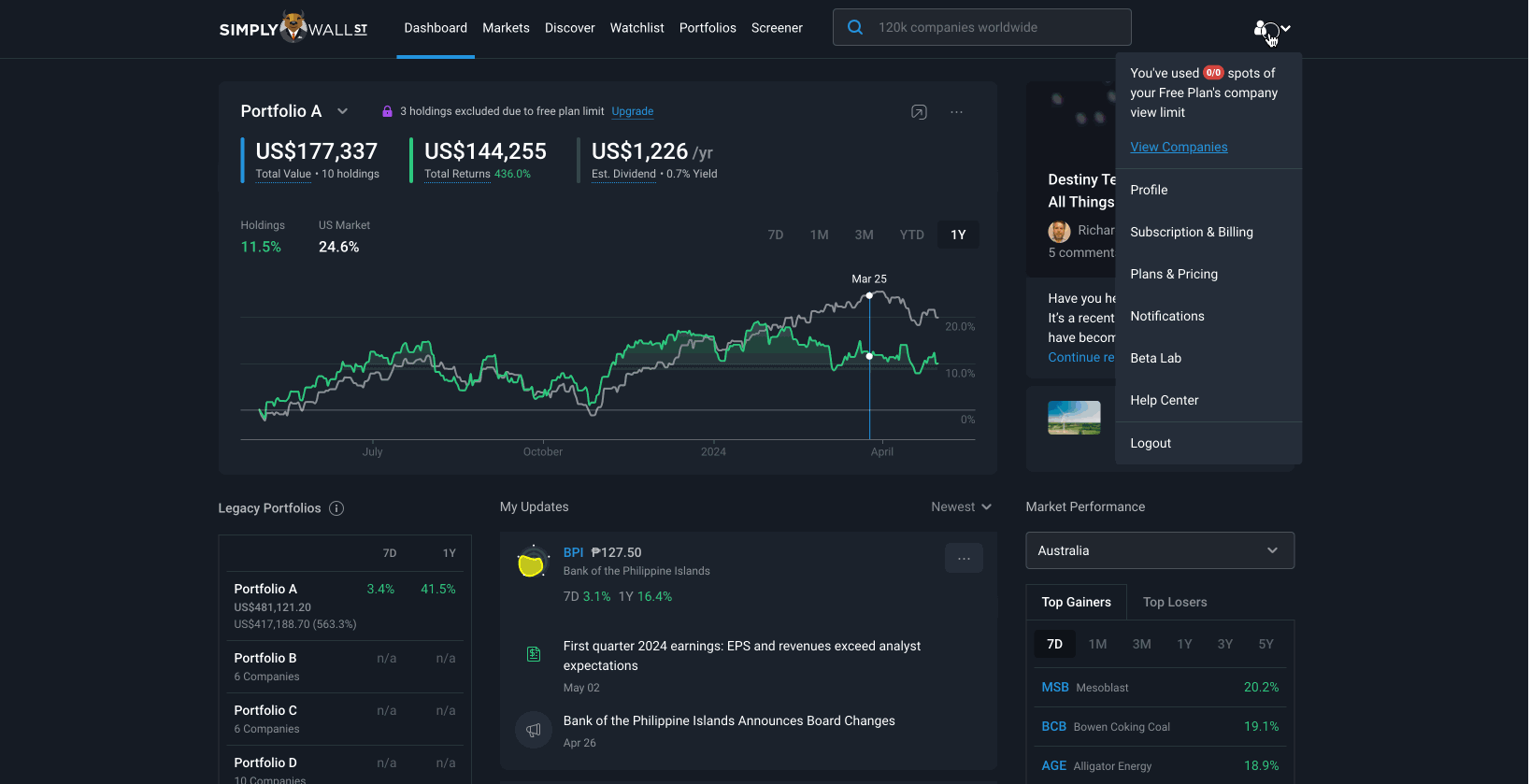Go to the Dashboard tab
Viewport: 1530px width, 784px height.
(436, 28)
